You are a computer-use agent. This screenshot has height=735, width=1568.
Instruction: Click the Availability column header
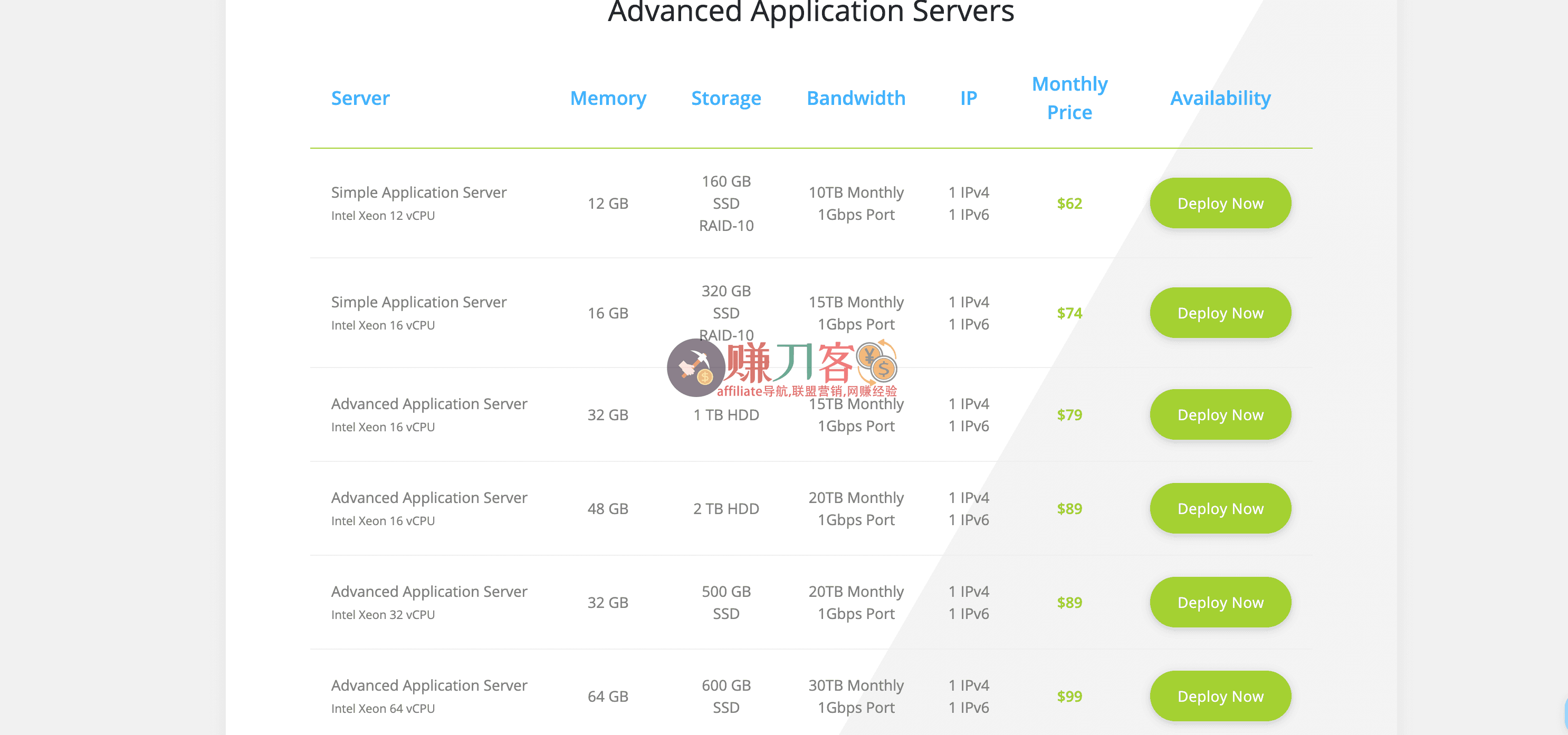point(1220,98)
